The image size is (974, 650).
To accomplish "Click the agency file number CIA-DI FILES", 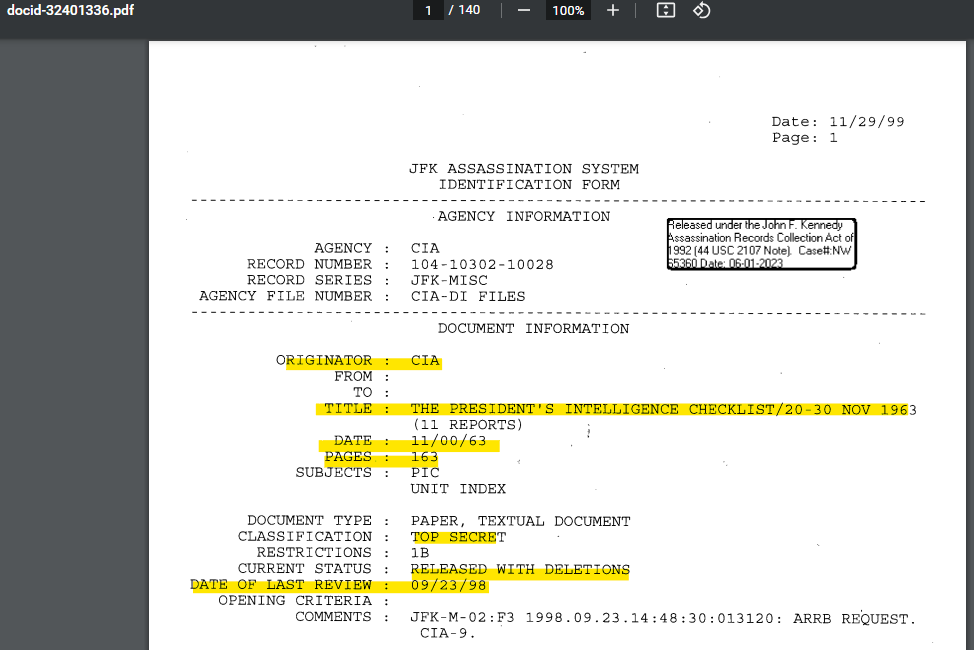I will (468, 297).
